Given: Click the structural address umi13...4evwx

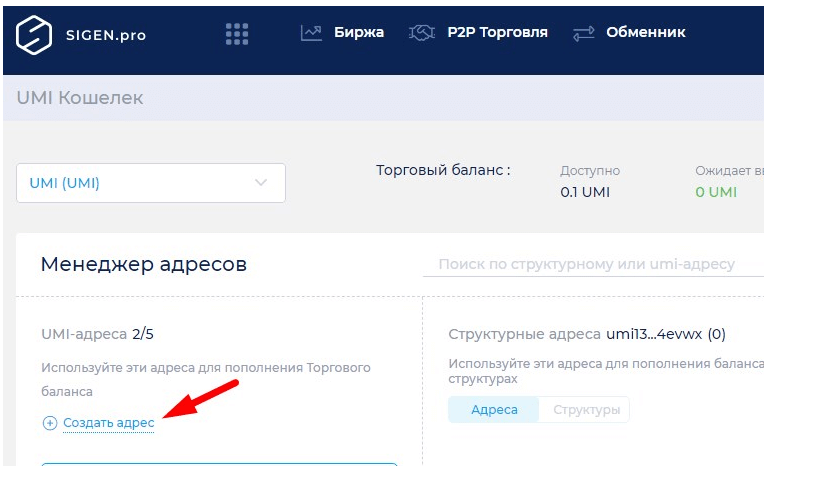Looking at the screenshot, I should coord(654,334).
